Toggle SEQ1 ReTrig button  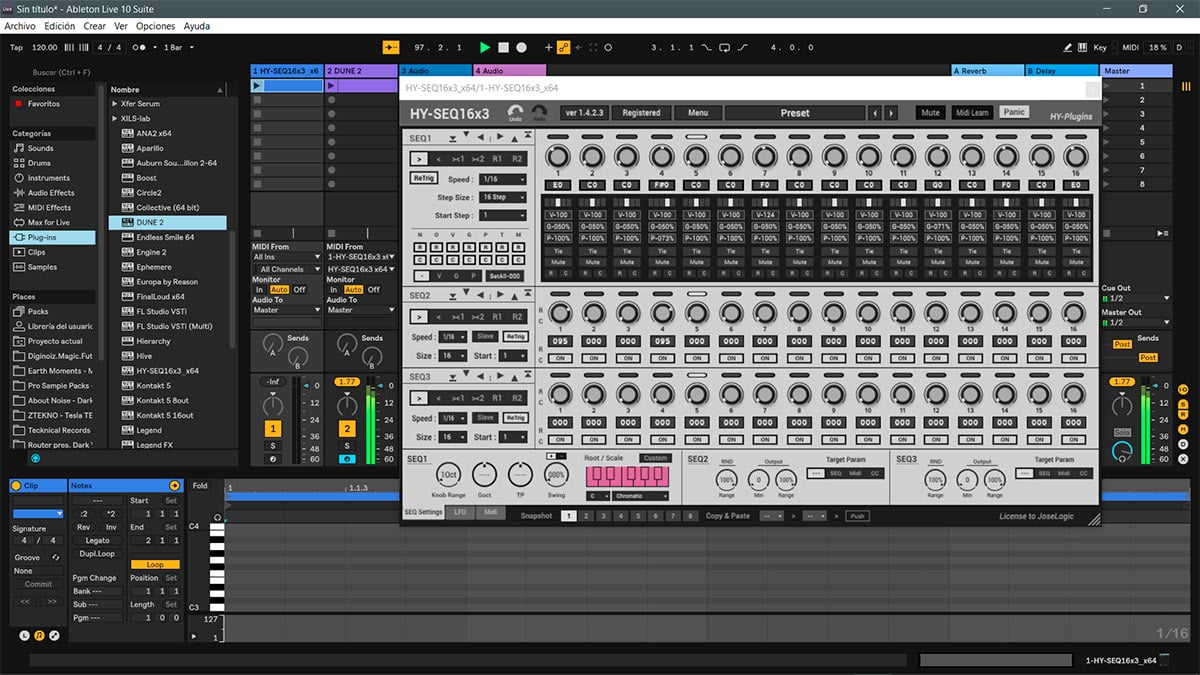(x=423, y=178)
